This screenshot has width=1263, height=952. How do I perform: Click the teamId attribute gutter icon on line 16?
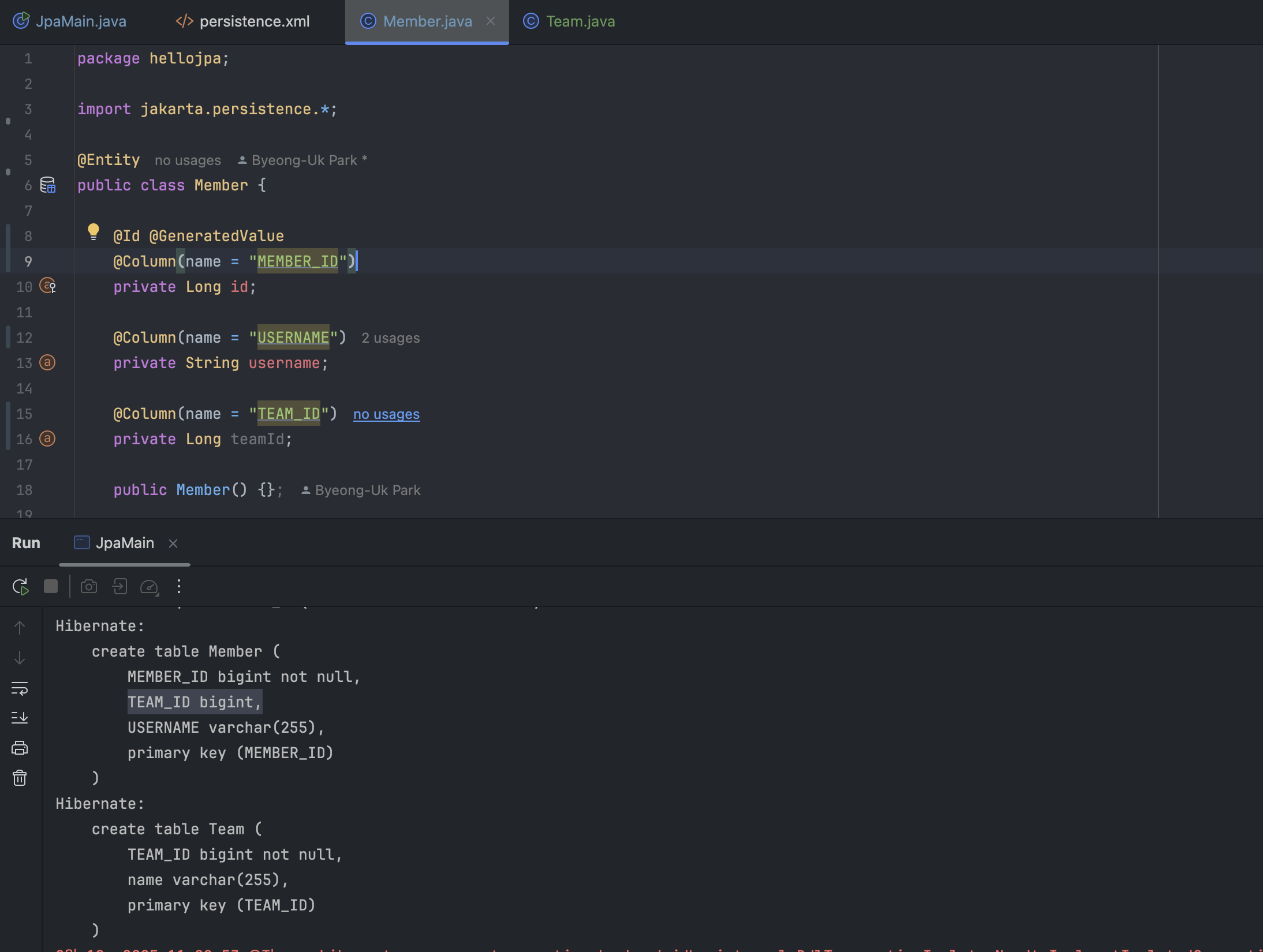pyautogui.click(x=47, y=438)
